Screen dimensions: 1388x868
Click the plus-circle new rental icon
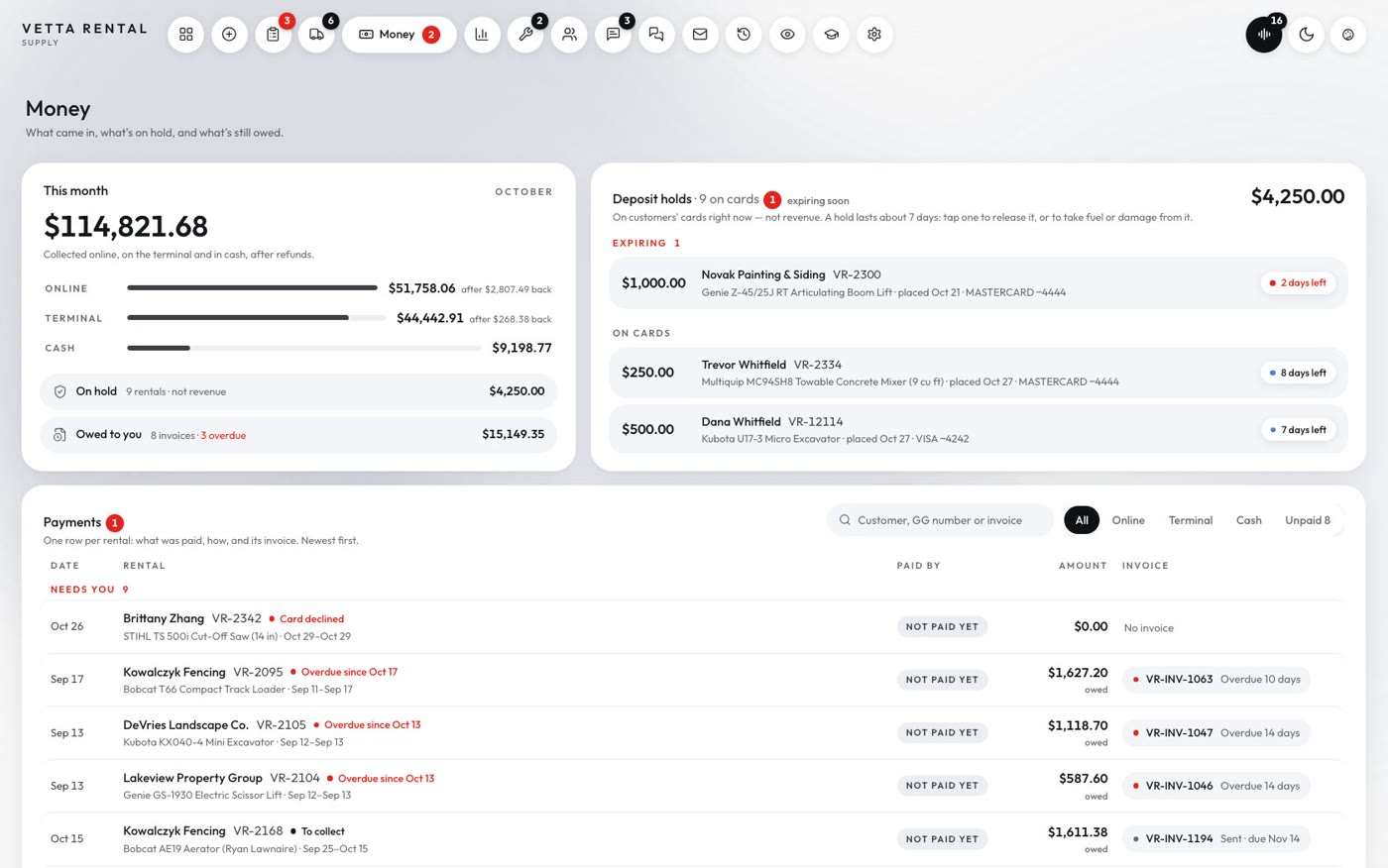pos(229,35)
